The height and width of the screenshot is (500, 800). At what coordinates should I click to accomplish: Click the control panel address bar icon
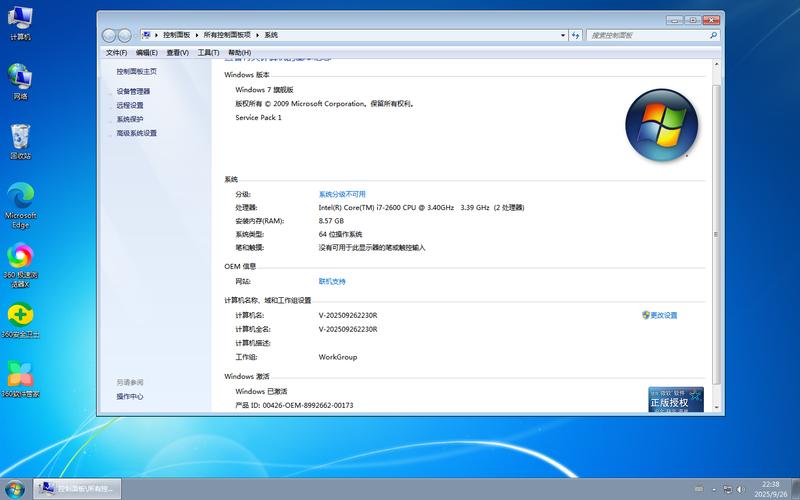coord(146,35)
